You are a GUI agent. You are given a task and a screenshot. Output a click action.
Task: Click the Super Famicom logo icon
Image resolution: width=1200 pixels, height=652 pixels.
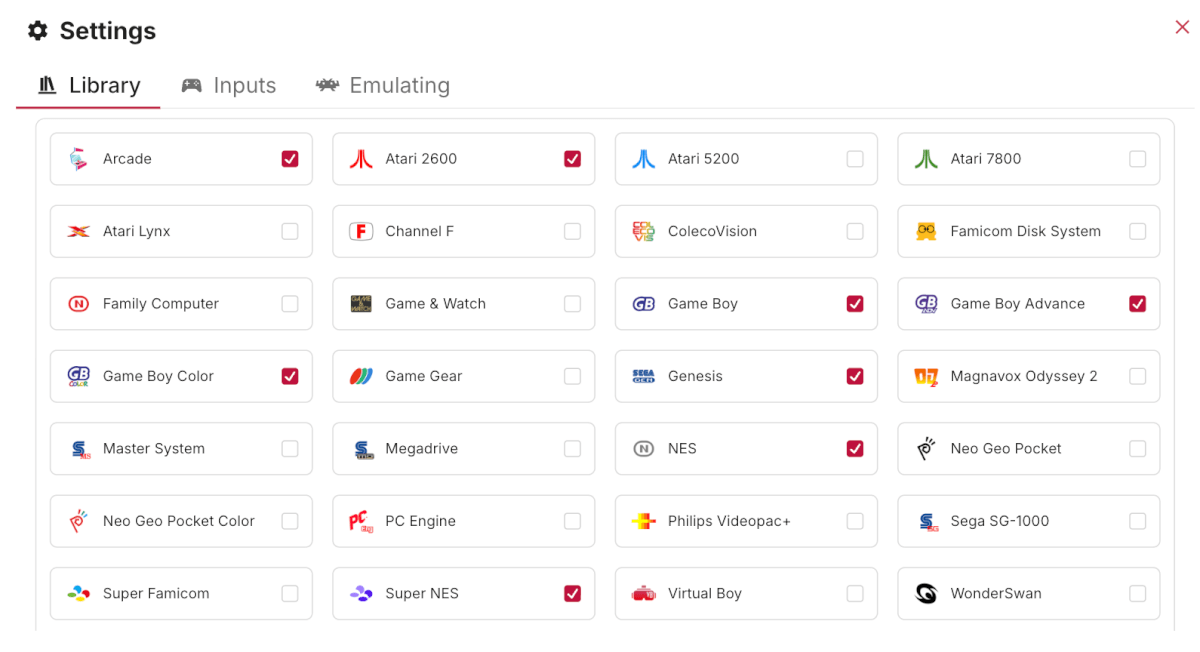78,593
